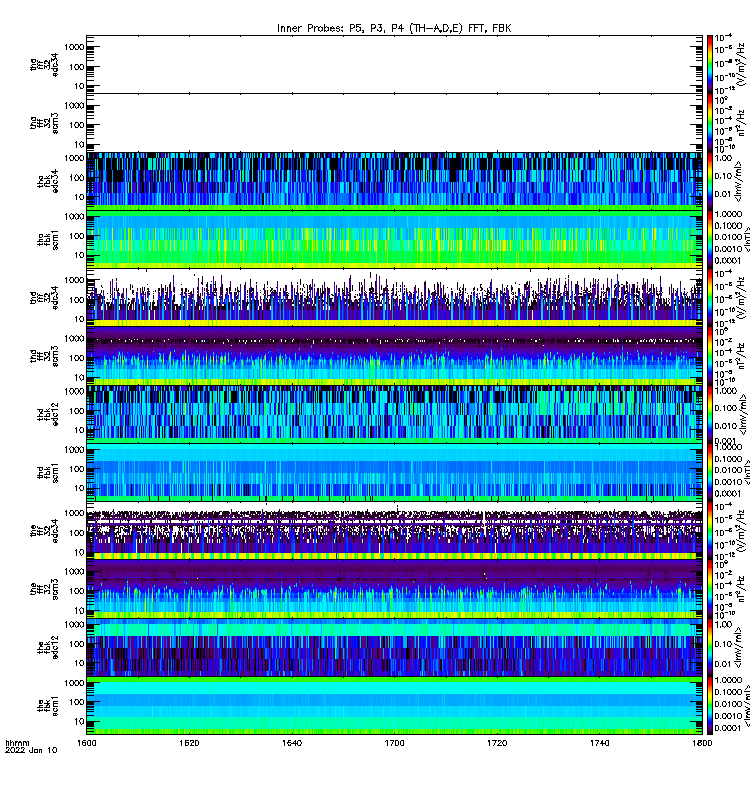Screen dimensions: 750x800
Task: Click the thd fbk scm1 spectrogram panel
Action: (x=394, y=473)
